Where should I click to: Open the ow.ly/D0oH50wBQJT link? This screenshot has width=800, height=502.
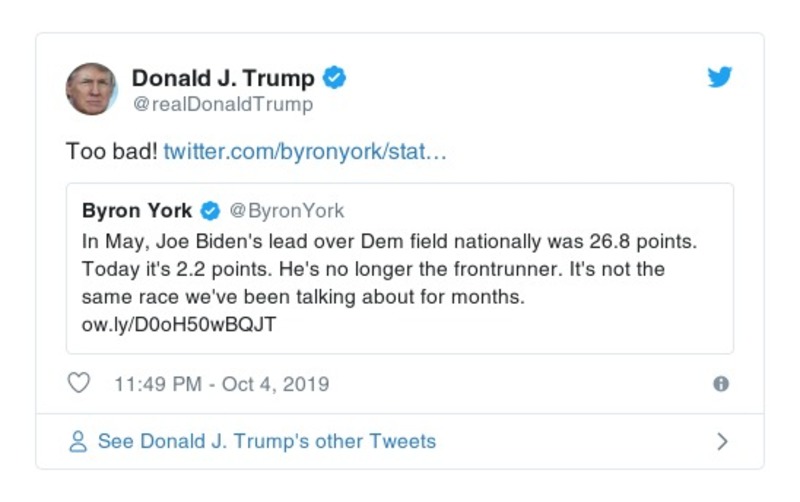click(179, 324)
